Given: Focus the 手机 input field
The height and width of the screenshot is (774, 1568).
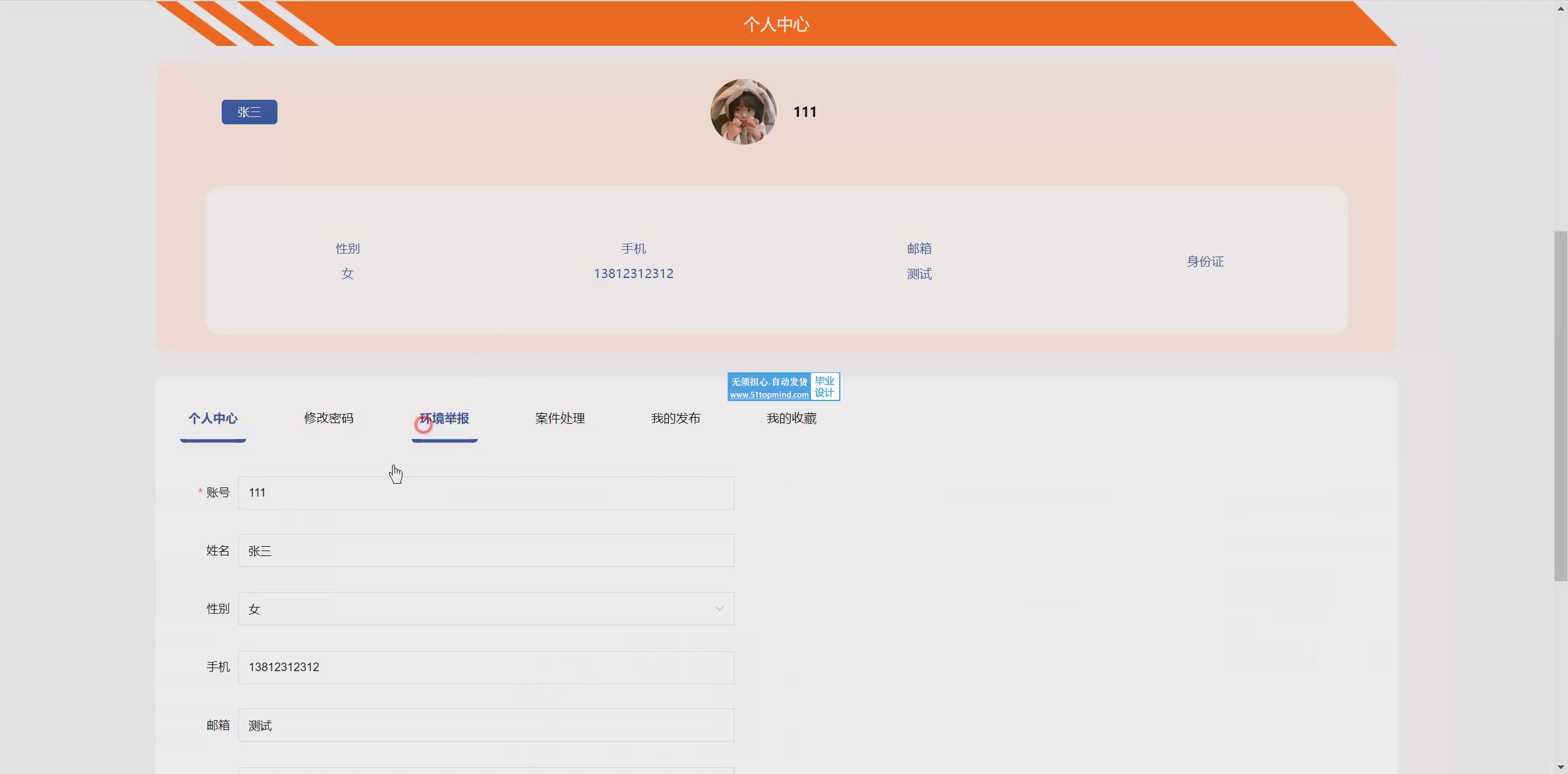Looking at the screenshot, I should (486, 667).
